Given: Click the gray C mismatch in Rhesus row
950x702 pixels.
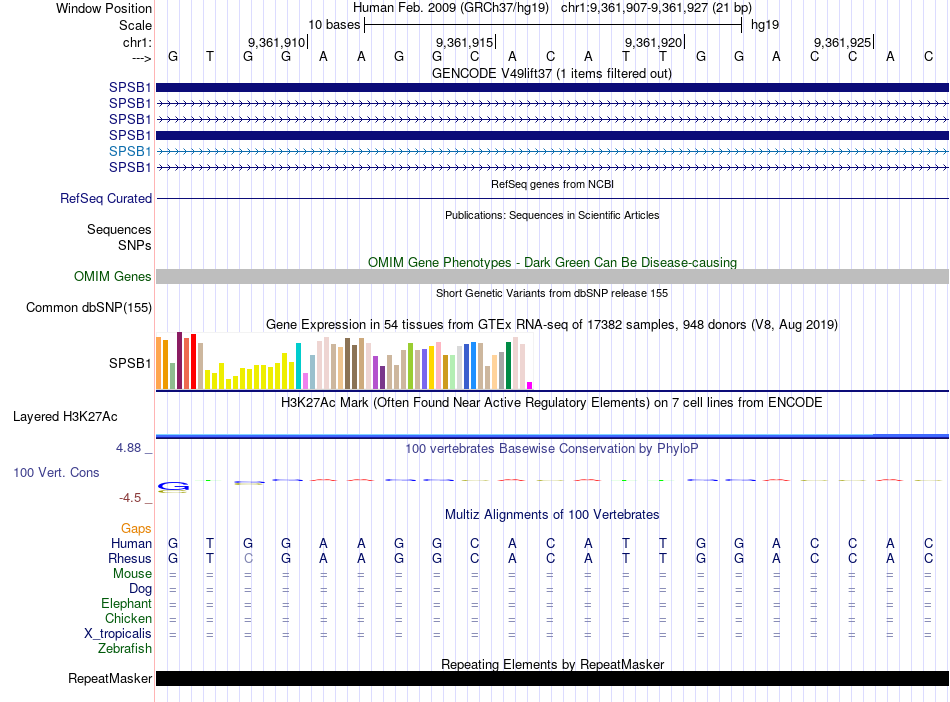Looking at the screenshot, I should (x=248, y=558).
